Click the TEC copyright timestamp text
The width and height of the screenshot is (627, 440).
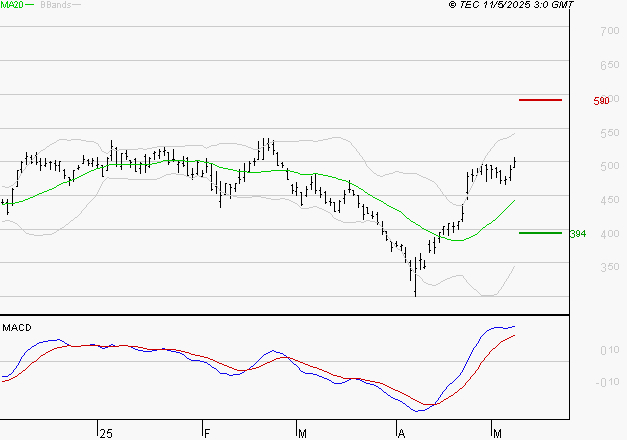(512, 5)
